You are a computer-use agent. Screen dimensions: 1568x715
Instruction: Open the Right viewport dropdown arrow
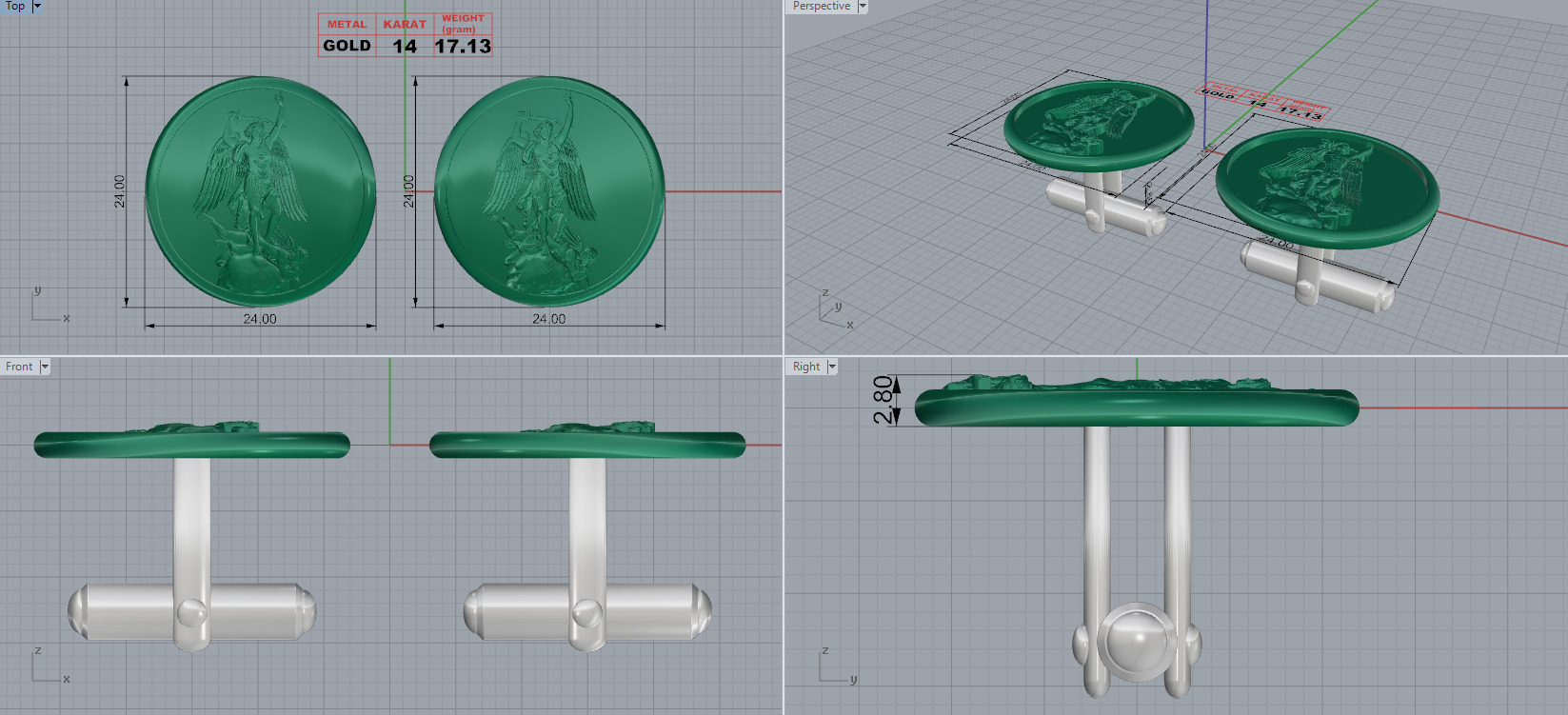(832, 367)
